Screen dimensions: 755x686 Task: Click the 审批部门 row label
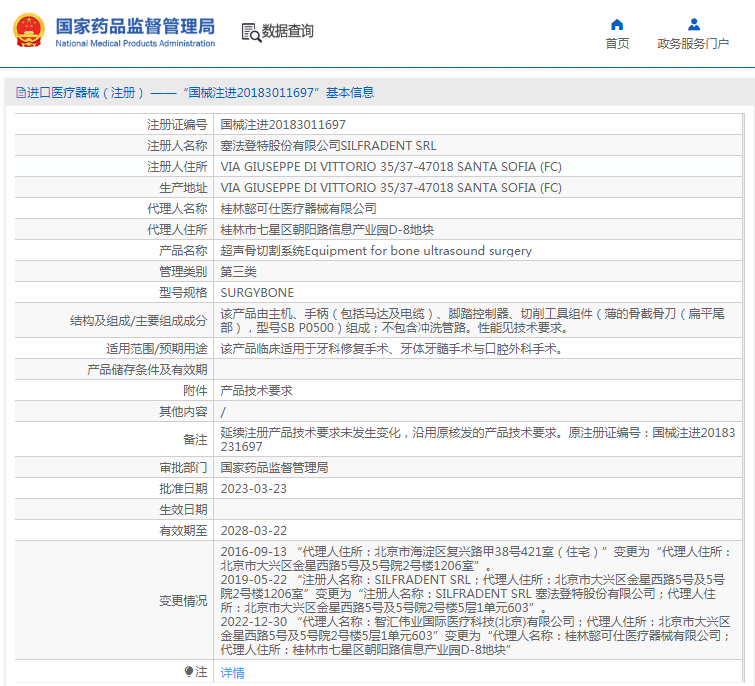click(x=183, y=467)
